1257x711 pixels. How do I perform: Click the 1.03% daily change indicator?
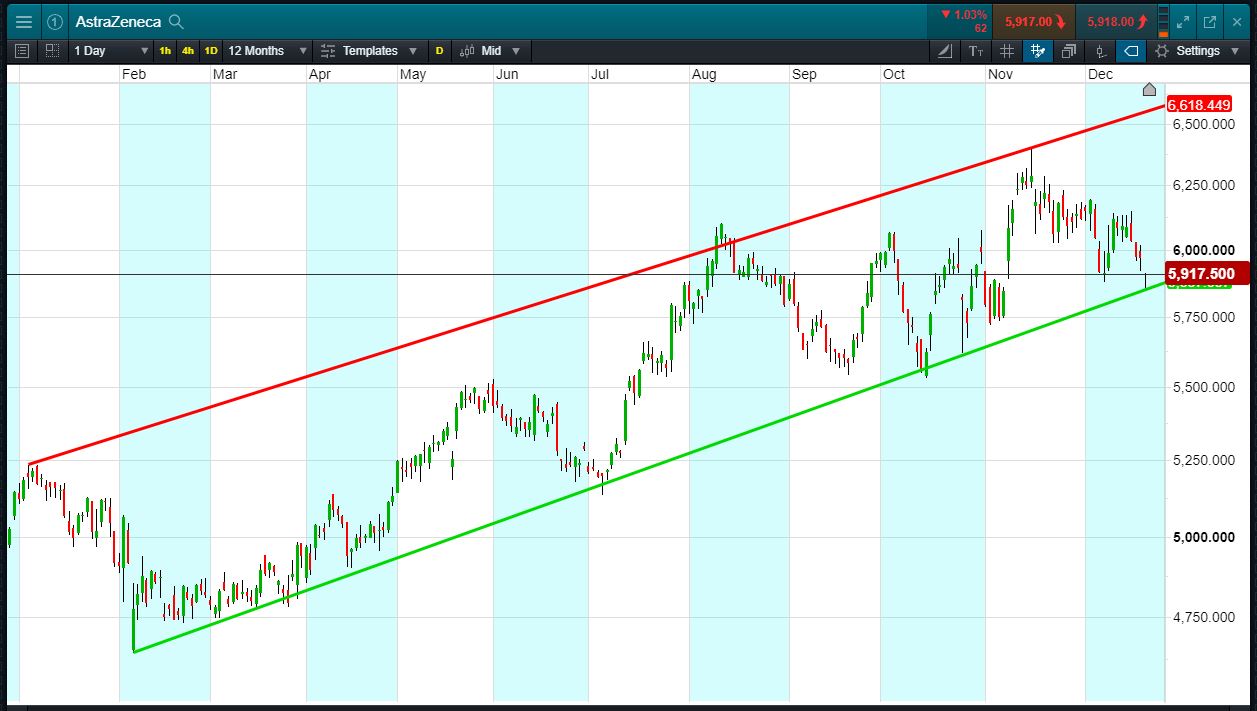click(964, 15)
